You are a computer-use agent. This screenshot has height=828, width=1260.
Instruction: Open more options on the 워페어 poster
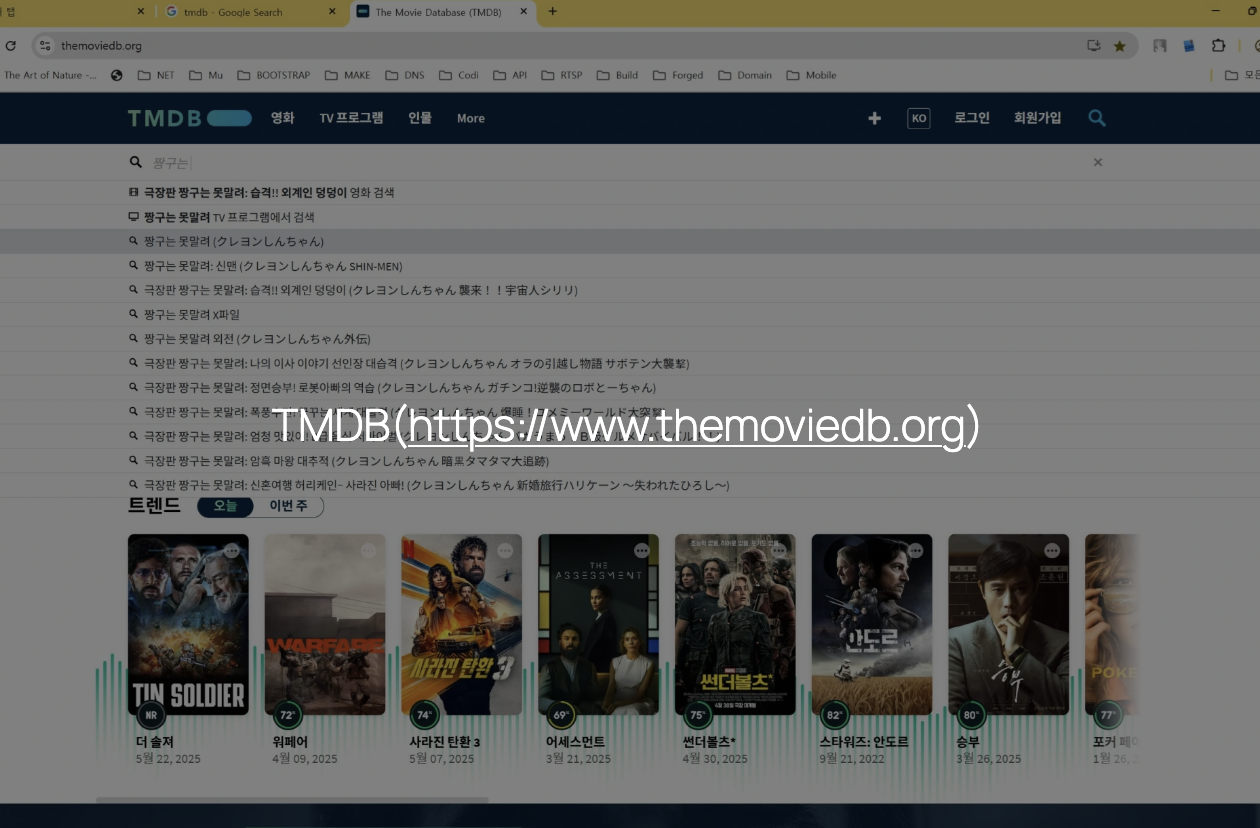coord(367,550)
